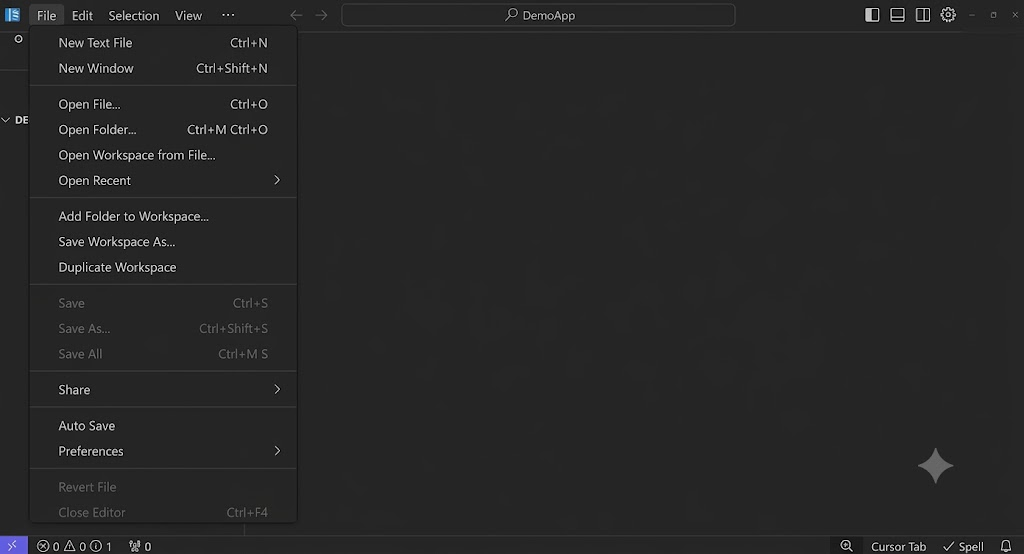The height and width of the screenshot is (554, 1024).
Task: Show errors and warnings count in status bar
Action: point(74,546)
